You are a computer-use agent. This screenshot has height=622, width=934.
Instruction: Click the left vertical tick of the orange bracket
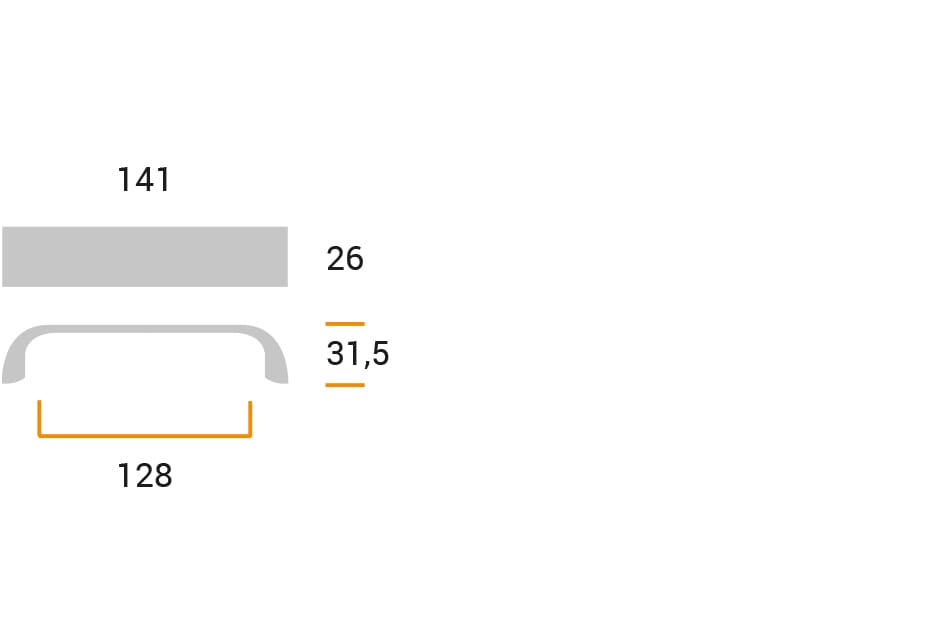pos(40,417)
